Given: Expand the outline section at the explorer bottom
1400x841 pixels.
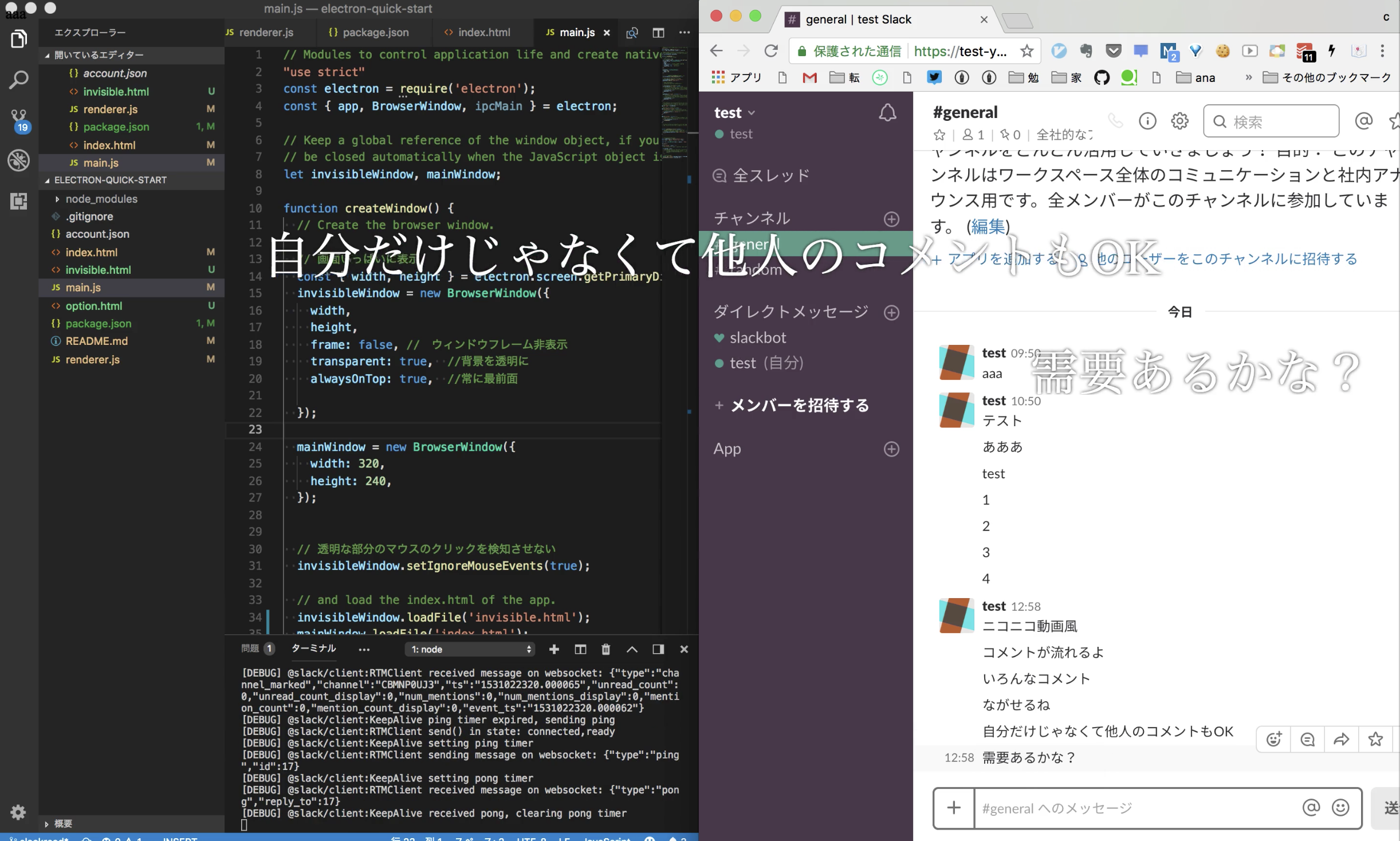Looking at the screenshot, I should pos(131,823).
